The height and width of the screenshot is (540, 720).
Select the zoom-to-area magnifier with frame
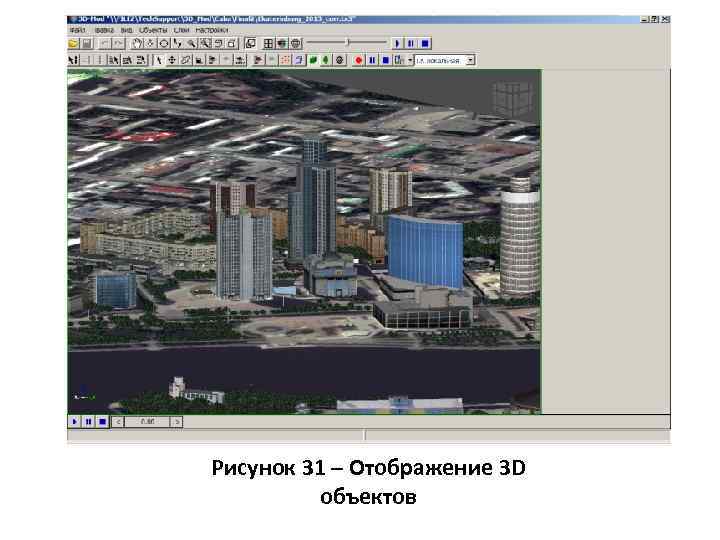pos(205,44)
